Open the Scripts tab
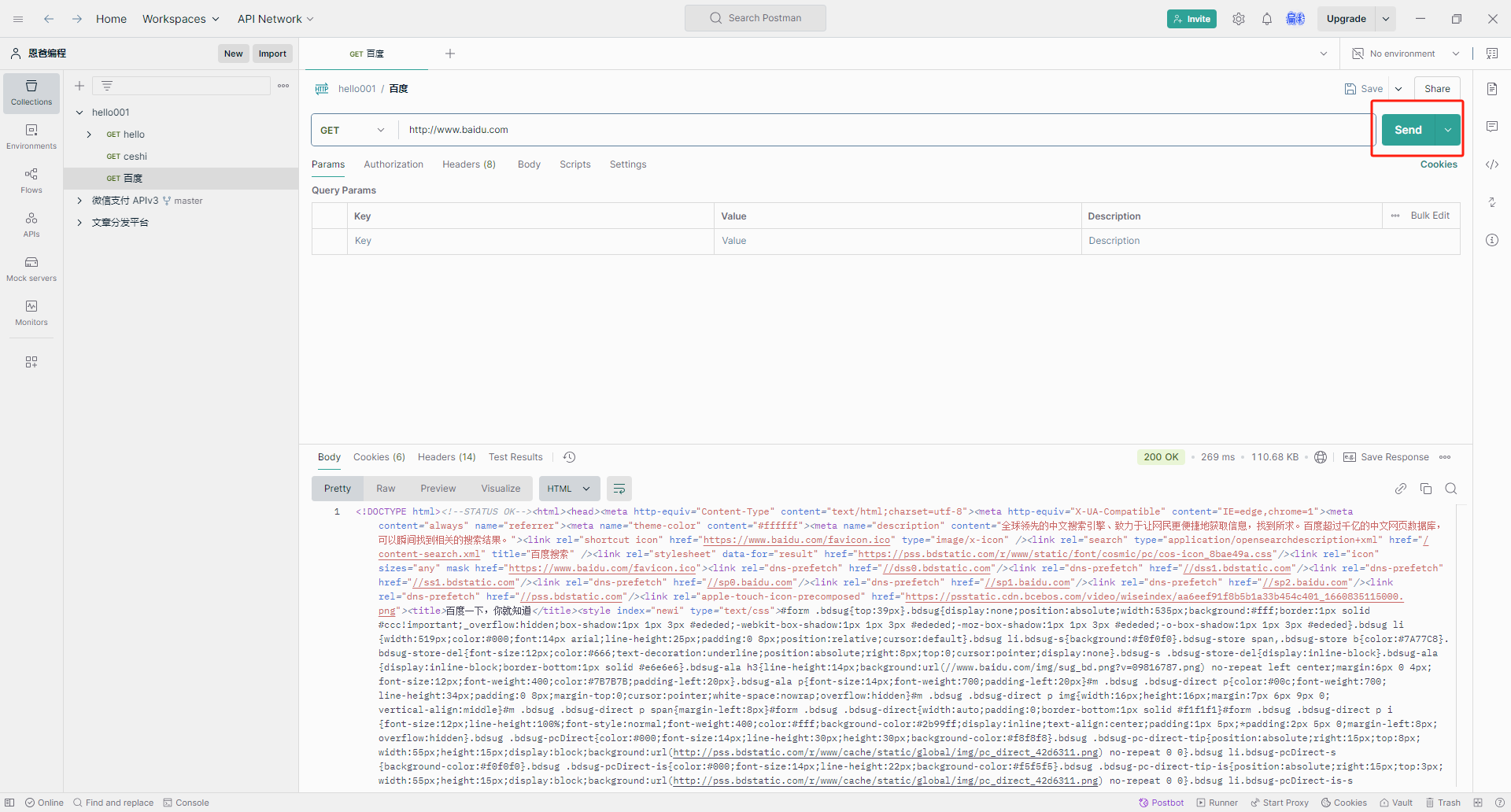This screenshot has height=812, width=1511. click(575, 164)
